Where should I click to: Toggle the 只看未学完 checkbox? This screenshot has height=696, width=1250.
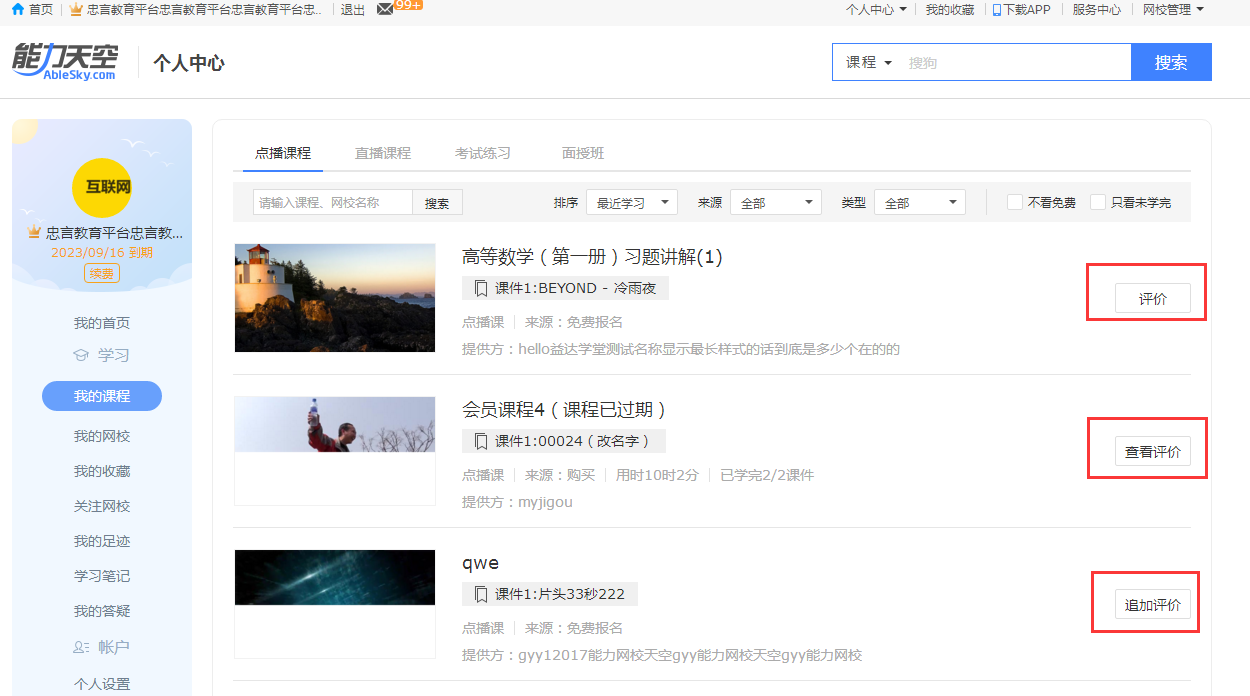(1098, 202)
